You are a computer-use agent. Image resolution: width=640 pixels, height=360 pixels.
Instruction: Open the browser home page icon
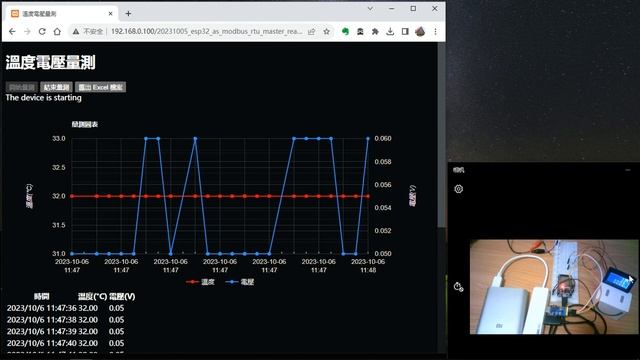(x=57, y=31)
